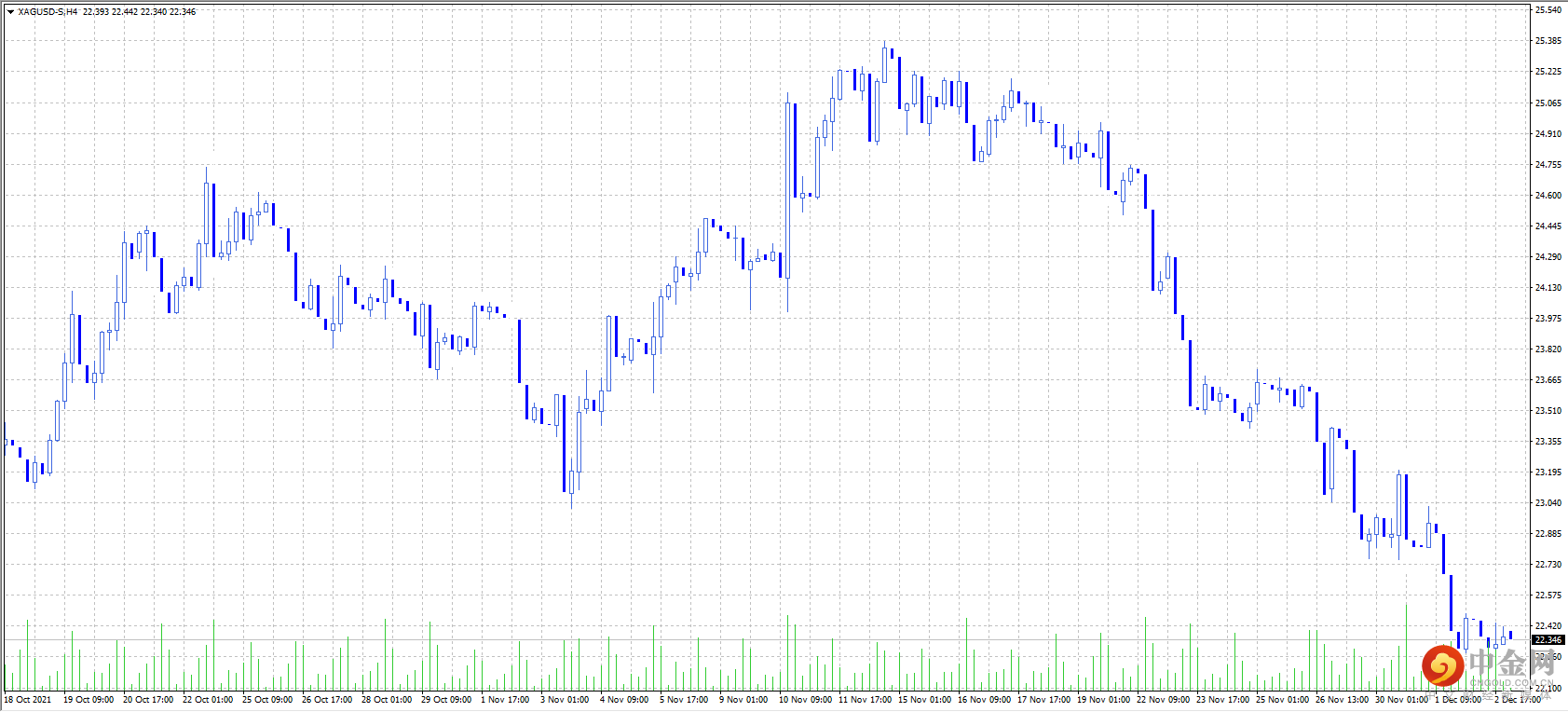1568x712 pixels.
Task: Select the open value 22.393 in header
Action: pos(96,12)
